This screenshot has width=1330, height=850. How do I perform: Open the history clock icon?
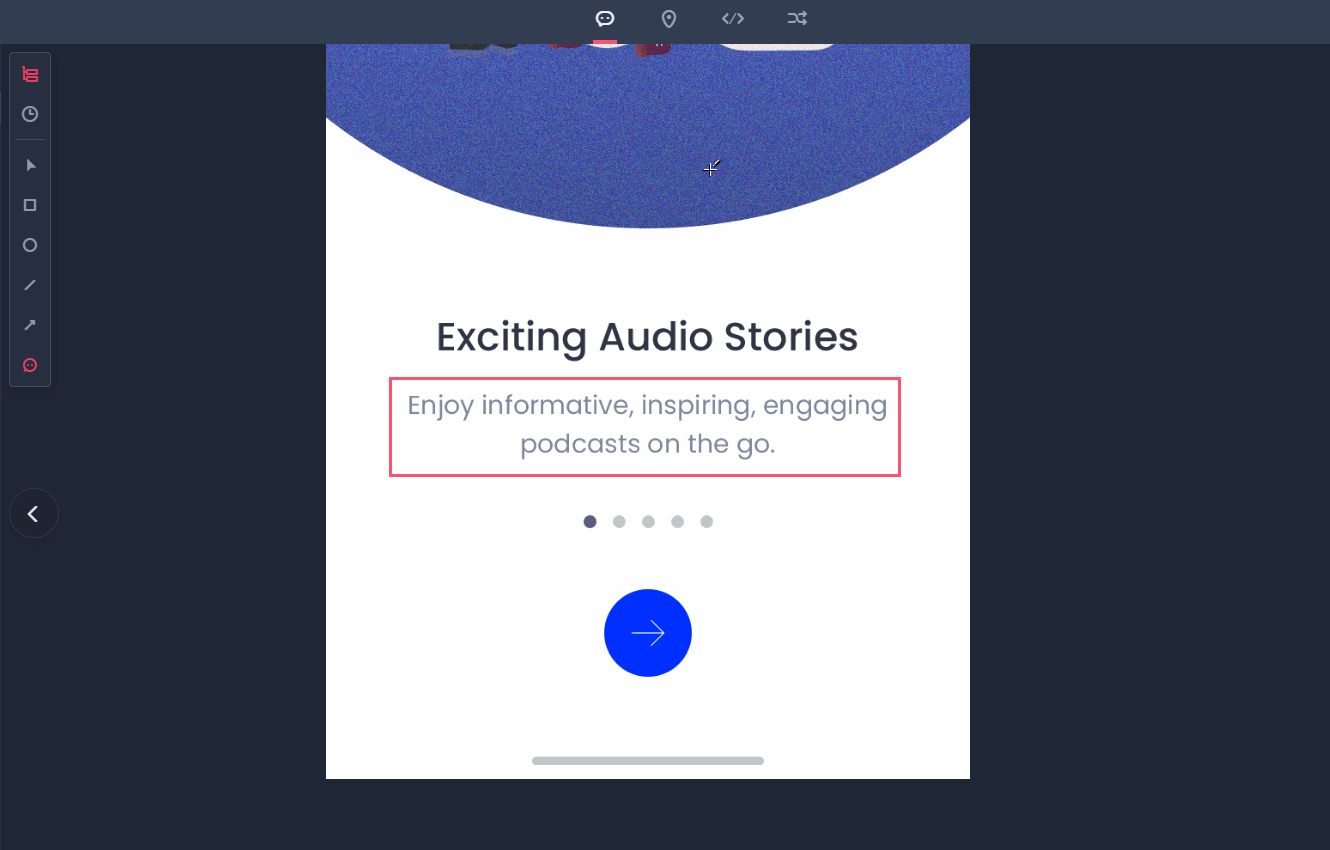point(30,115)
